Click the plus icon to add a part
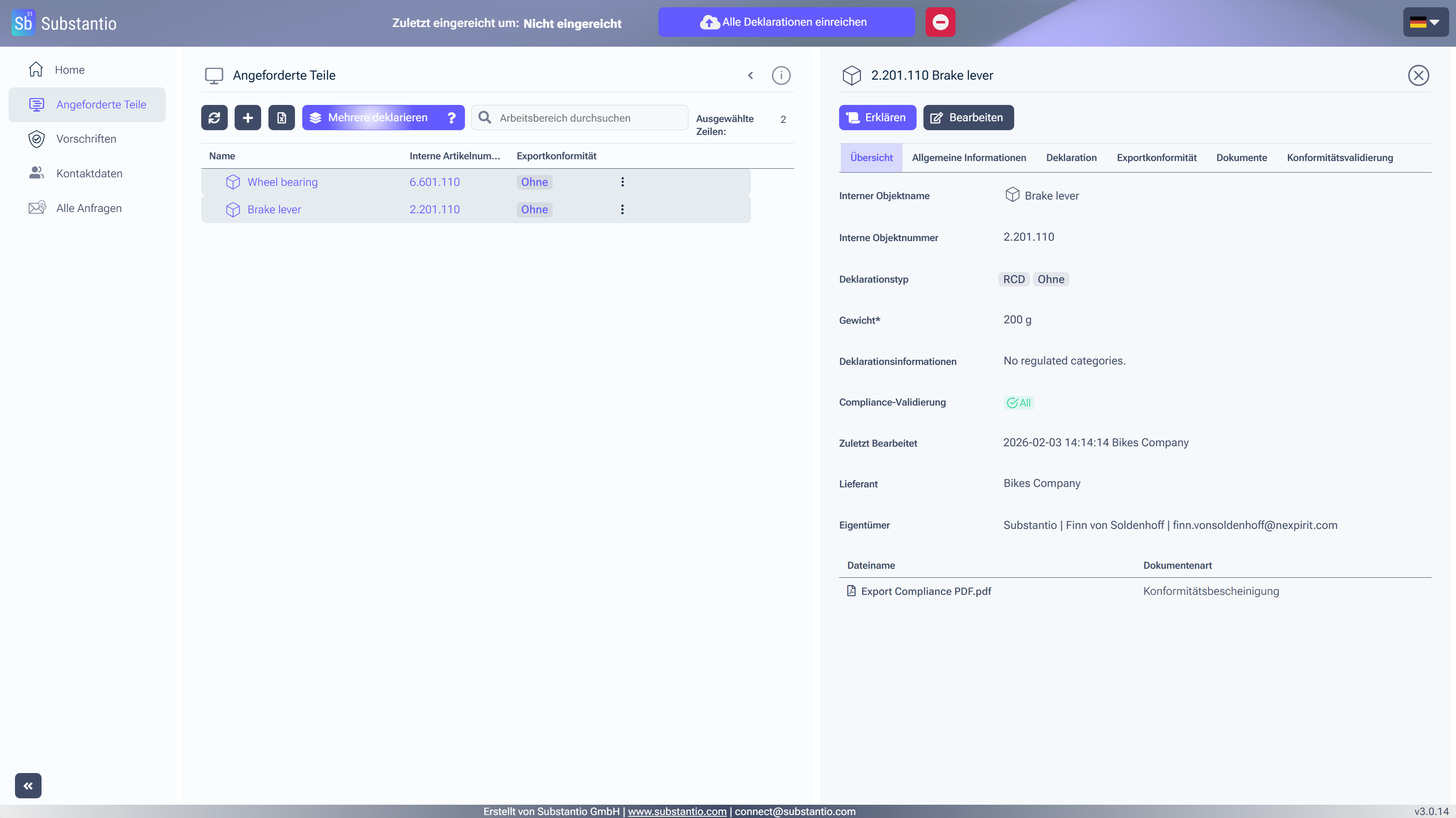 click(247, 118)
